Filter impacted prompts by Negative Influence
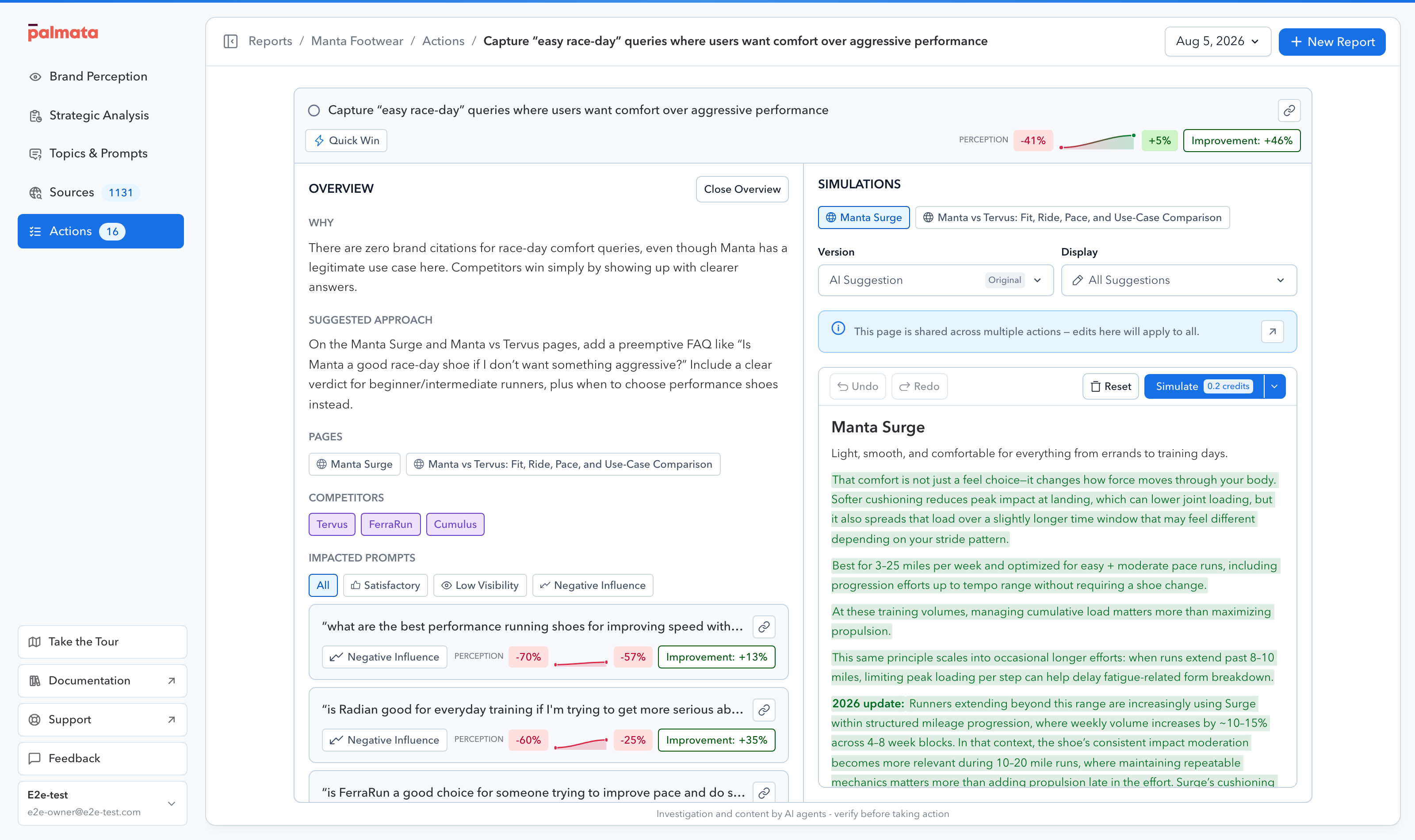Image resolution: width=1415 pixels, height=840 pixels. pos(592,585)
